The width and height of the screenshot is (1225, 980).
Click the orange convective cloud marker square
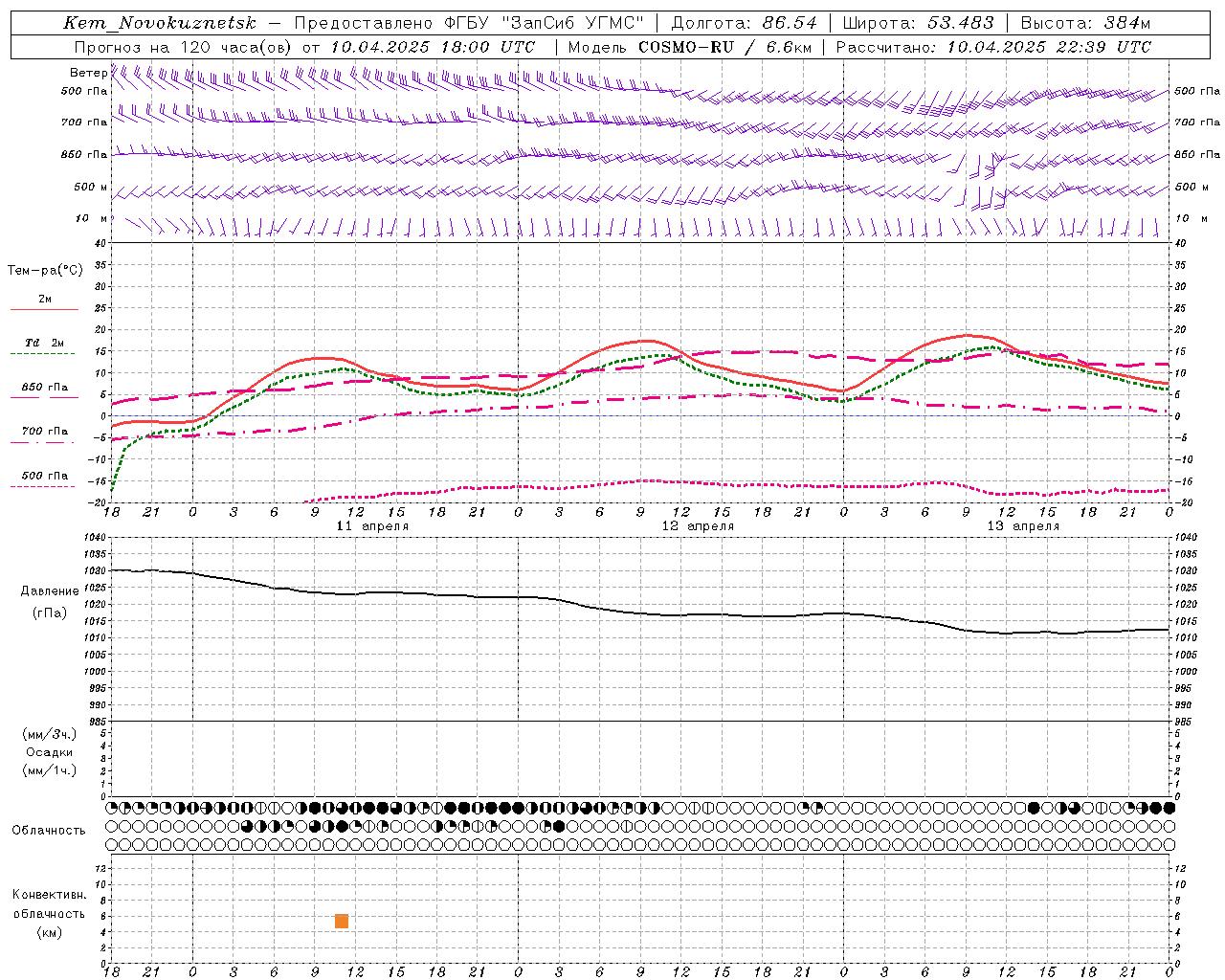pos(342,921)
